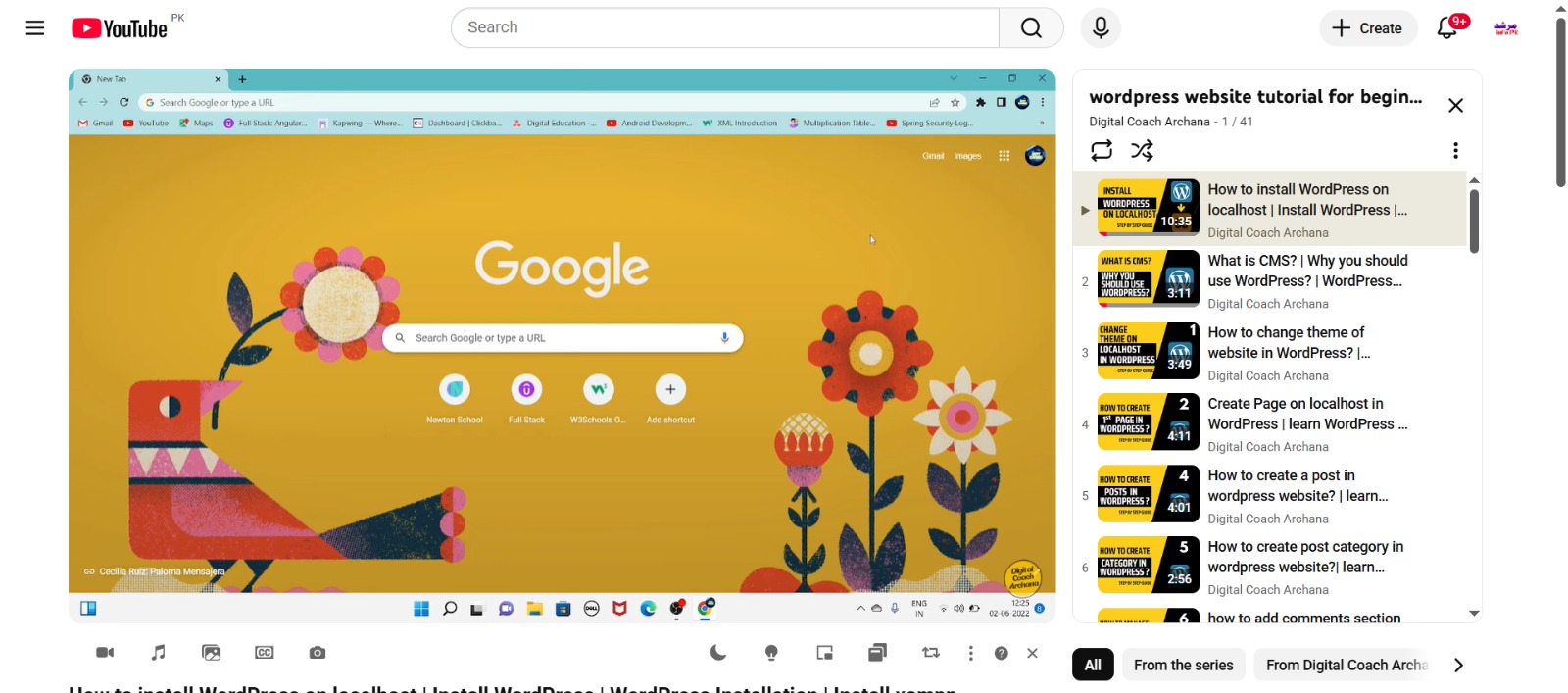Click the page vertical scrollbar thumb

pyautogui.click(x=1561, y=102)
